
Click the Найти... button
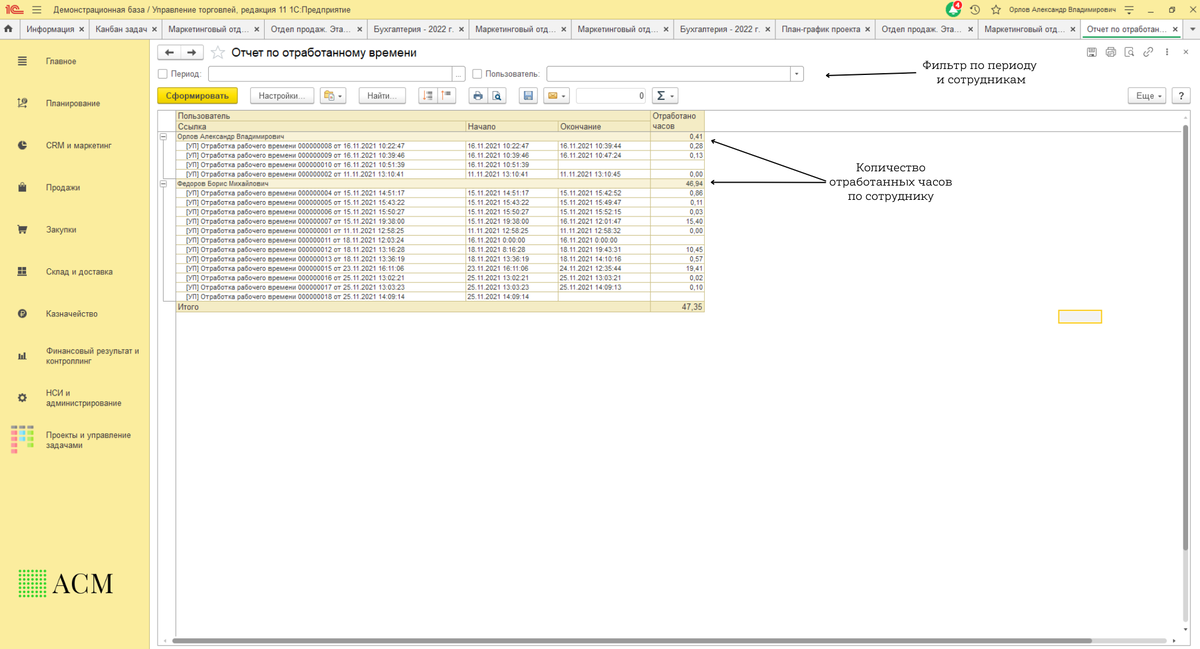[380, 96]
